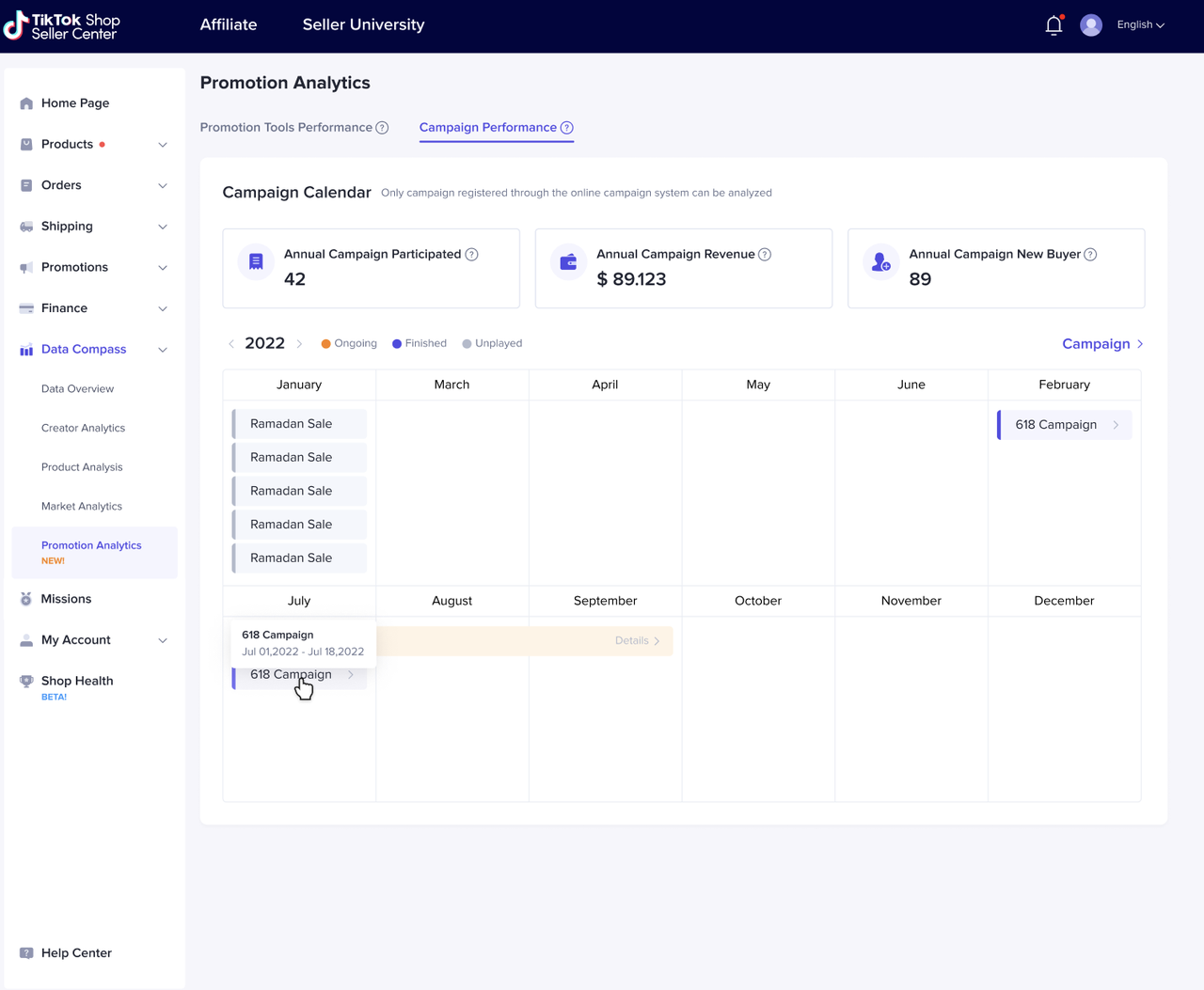Open Seller University in top navigation

tap(363, 25)
